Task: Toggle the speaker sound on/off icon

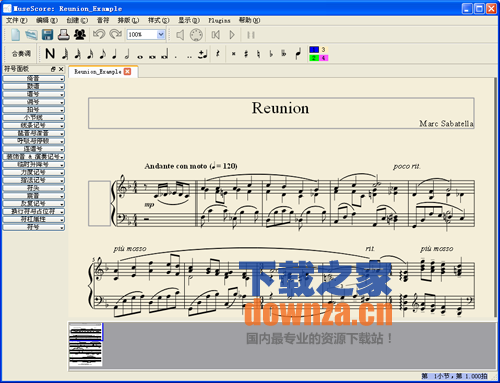Action: pyautogui.click(x=180, y=35)
